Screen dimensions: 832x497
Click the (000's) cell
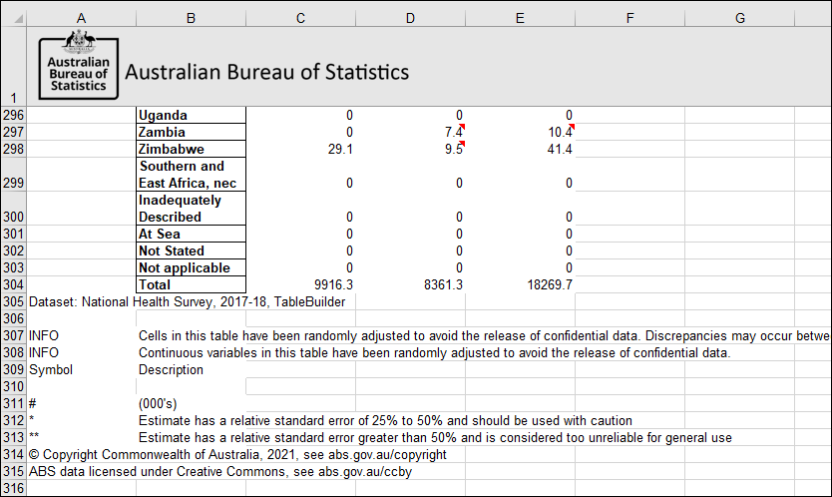click(191, 404)
